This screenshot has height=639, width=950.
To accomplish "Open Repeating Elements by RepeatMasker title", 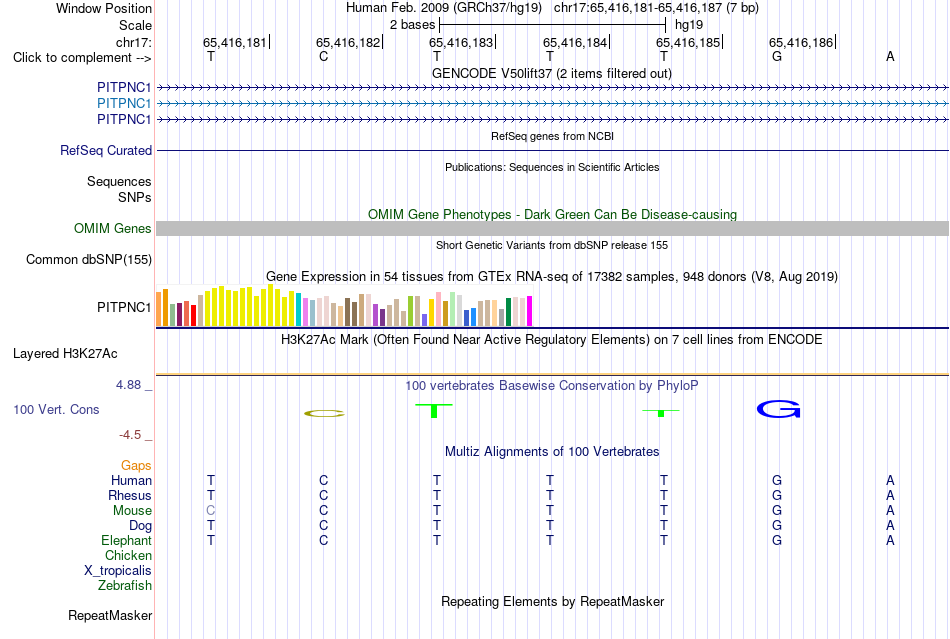I will click(x=553, y=601).
